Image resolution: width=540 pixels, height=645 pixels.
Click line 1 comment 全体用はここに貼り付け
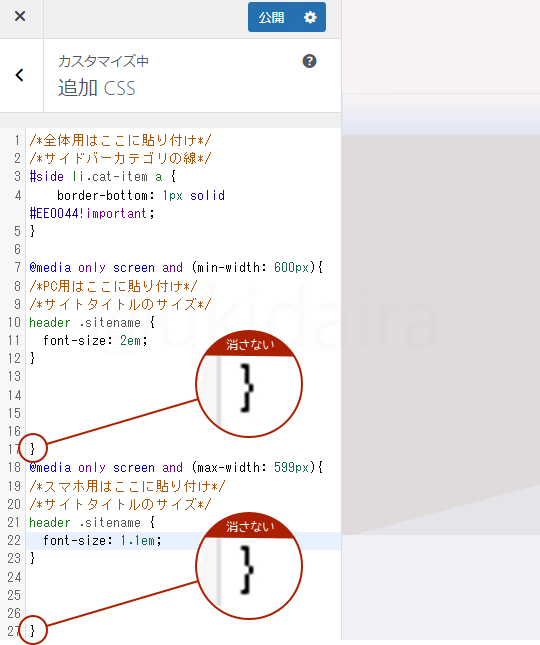pyautogui.click(x=120, y=140)
